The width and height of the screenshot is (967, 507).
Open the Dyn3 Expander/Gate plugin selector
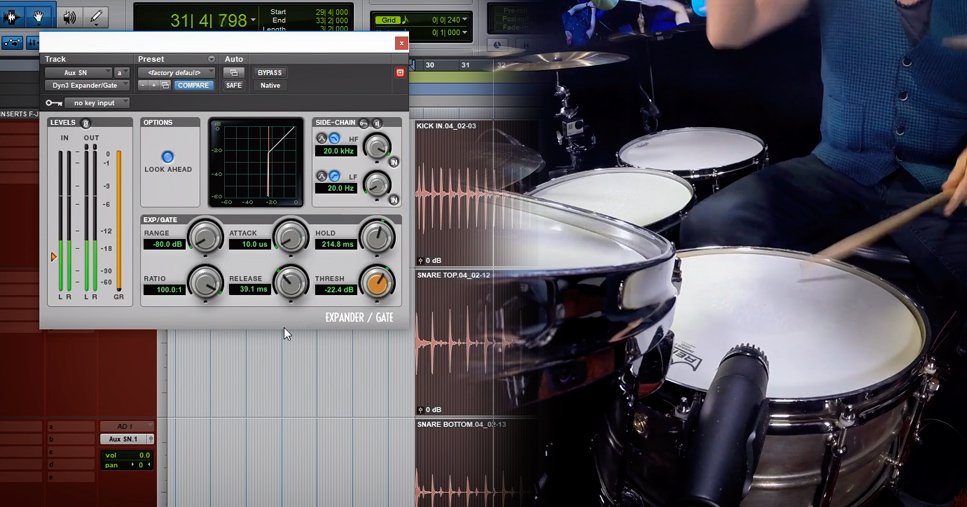click(x=86, y=86)
